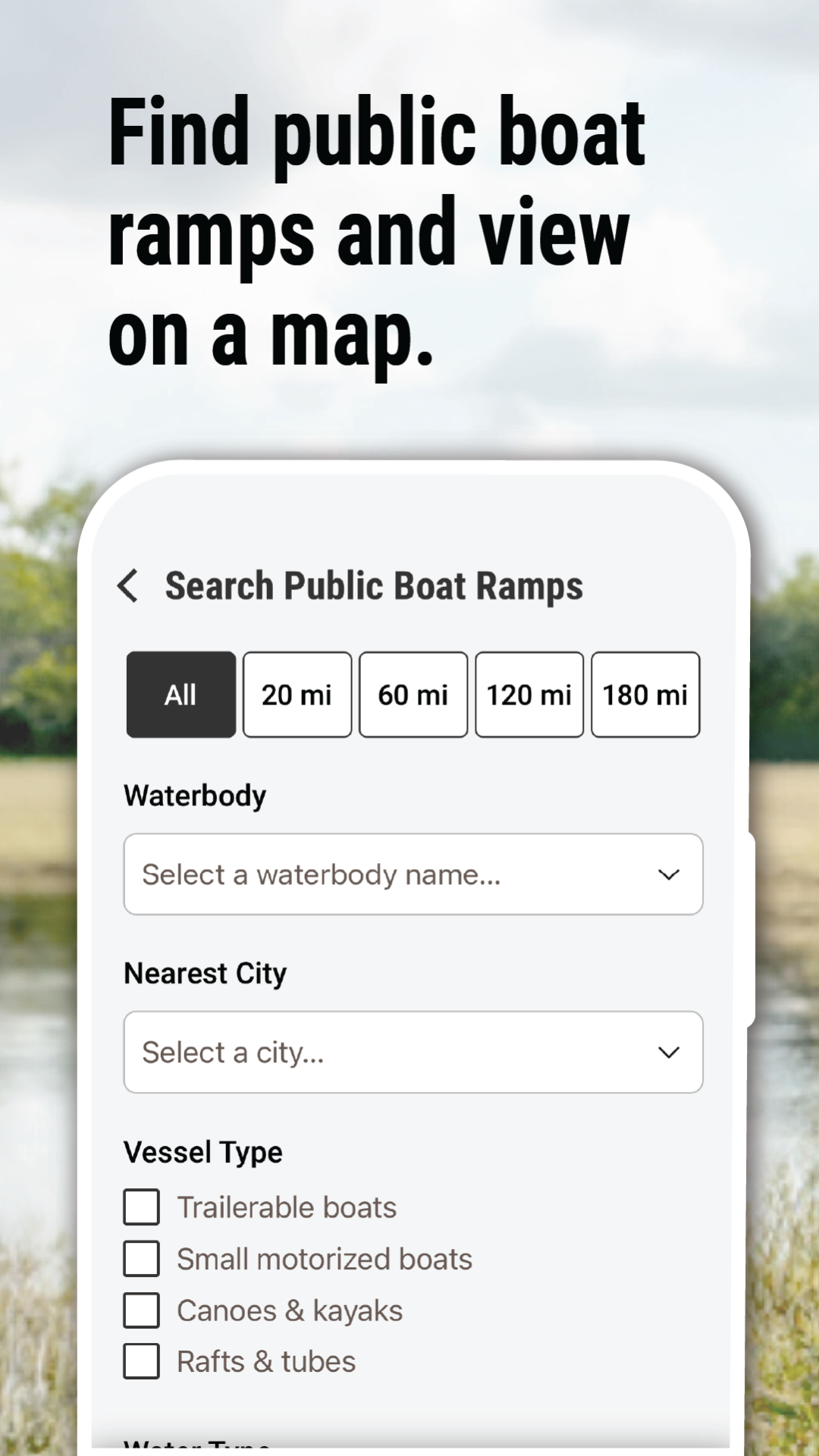Tick the Rafts & tubes checkbox
This screenshot has width=819, height=1456.
tap(142, 1361)
